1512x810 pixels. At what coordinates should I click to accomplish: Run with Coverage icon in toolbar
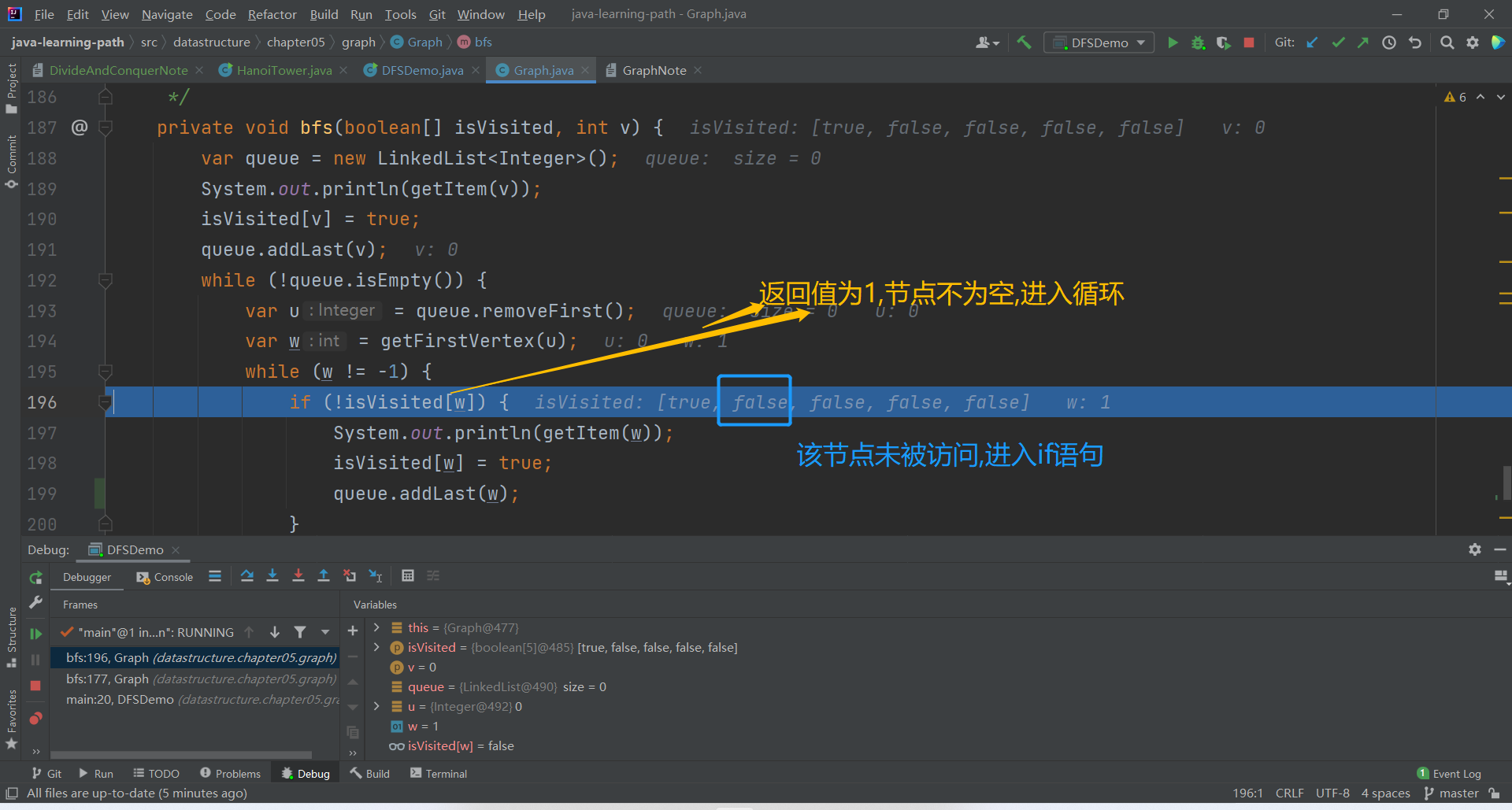click(1223, 43)
